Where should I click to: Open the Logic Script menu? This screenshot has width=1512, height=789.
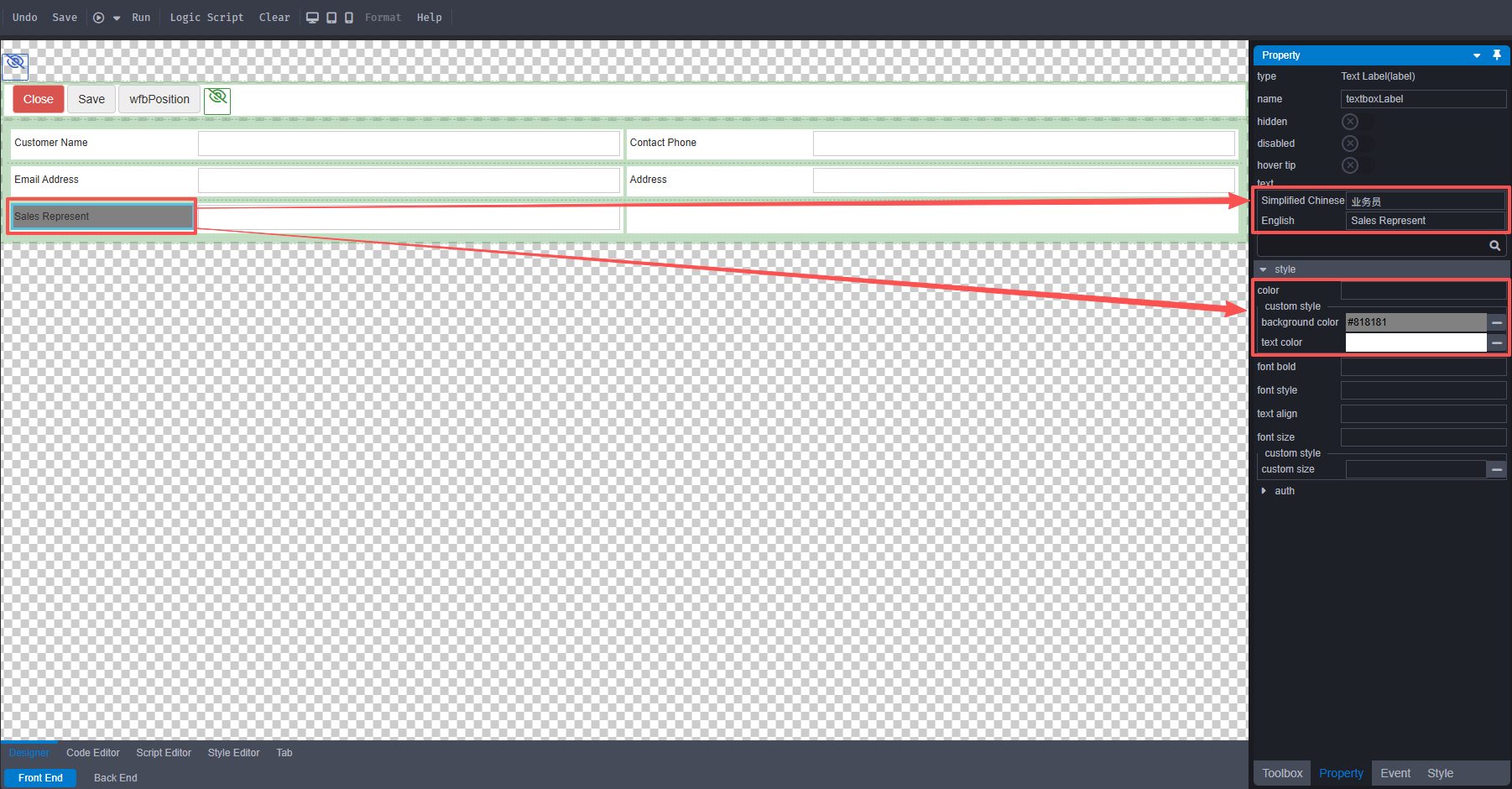[x=206, y=18]
